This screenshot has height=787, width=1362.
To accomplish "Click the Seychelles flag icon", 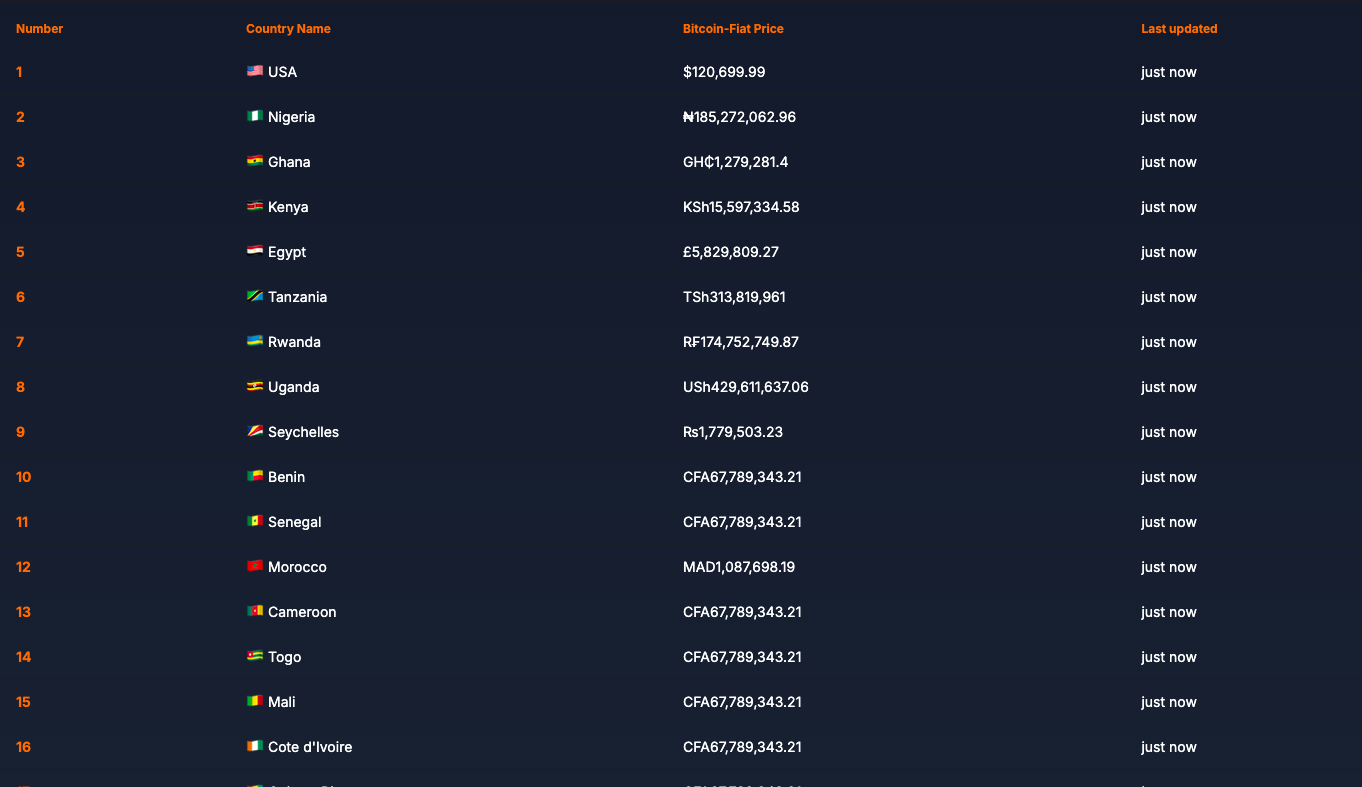I will 255,431.
